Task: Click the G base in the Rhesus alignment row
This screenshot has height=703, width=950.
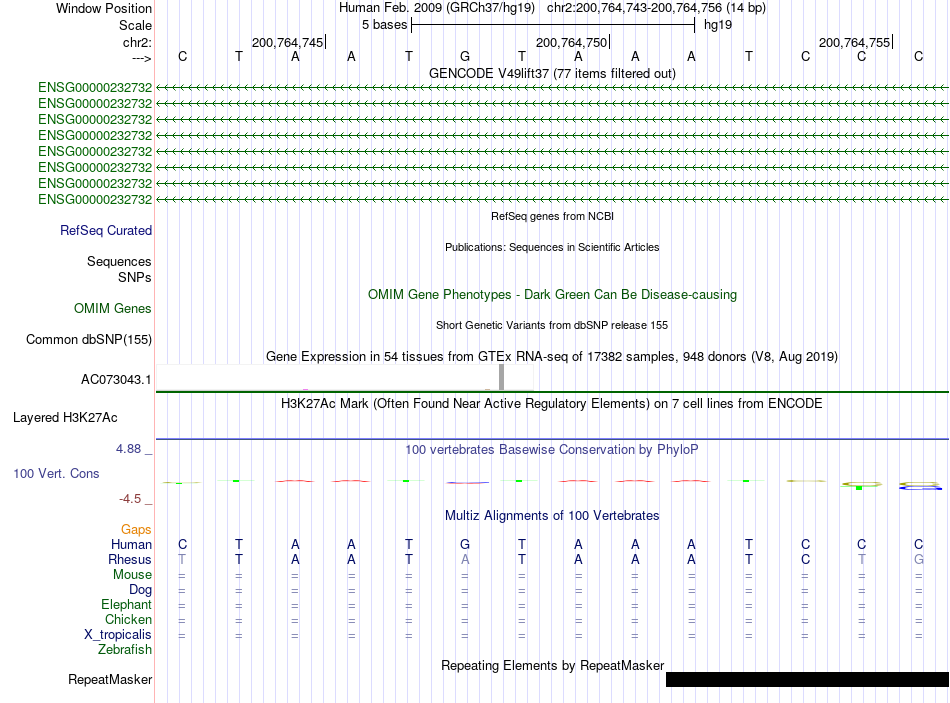Action: [x=918, y=559]
